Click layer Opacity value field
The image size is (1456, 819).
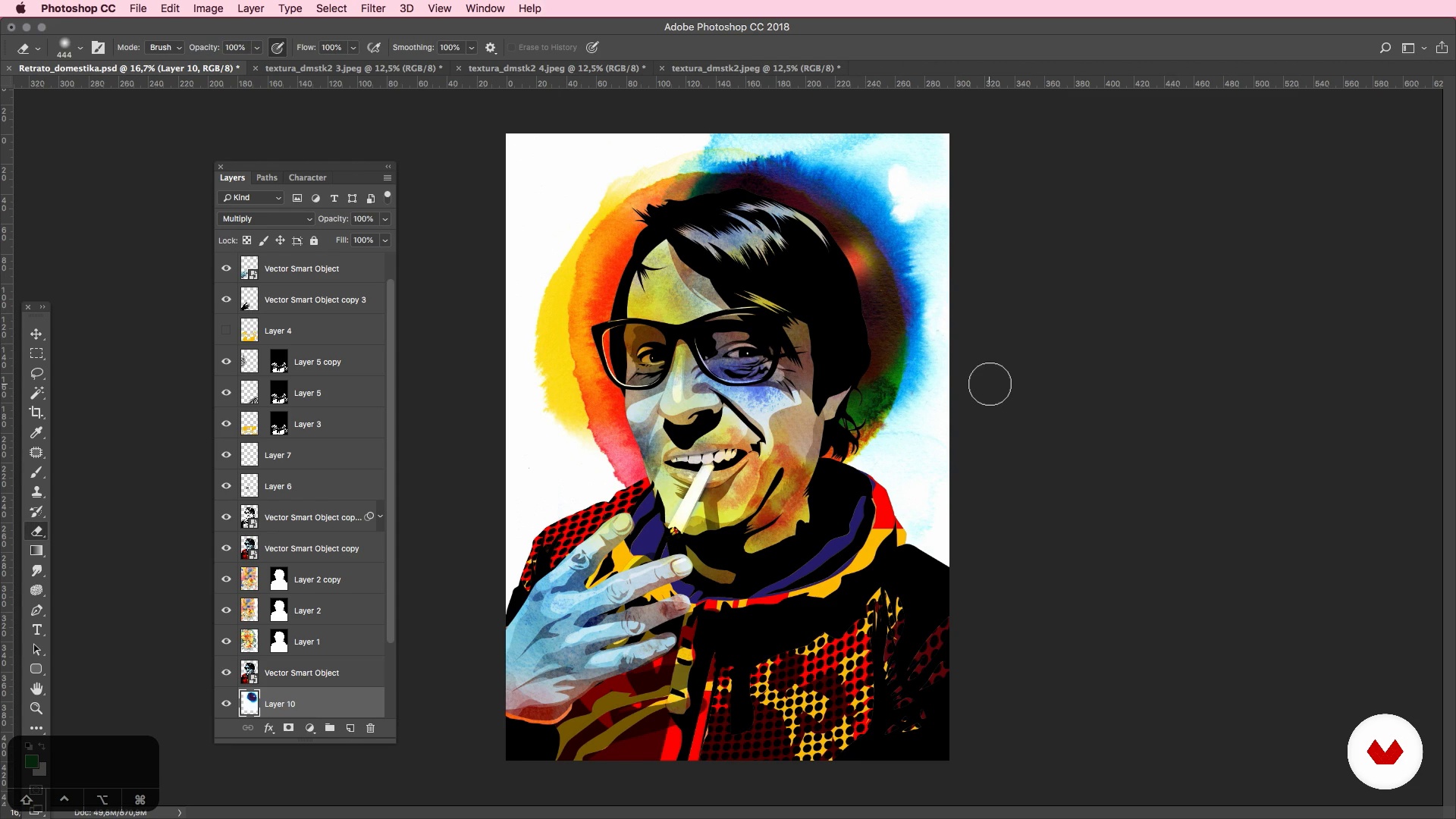click(364, 218)
